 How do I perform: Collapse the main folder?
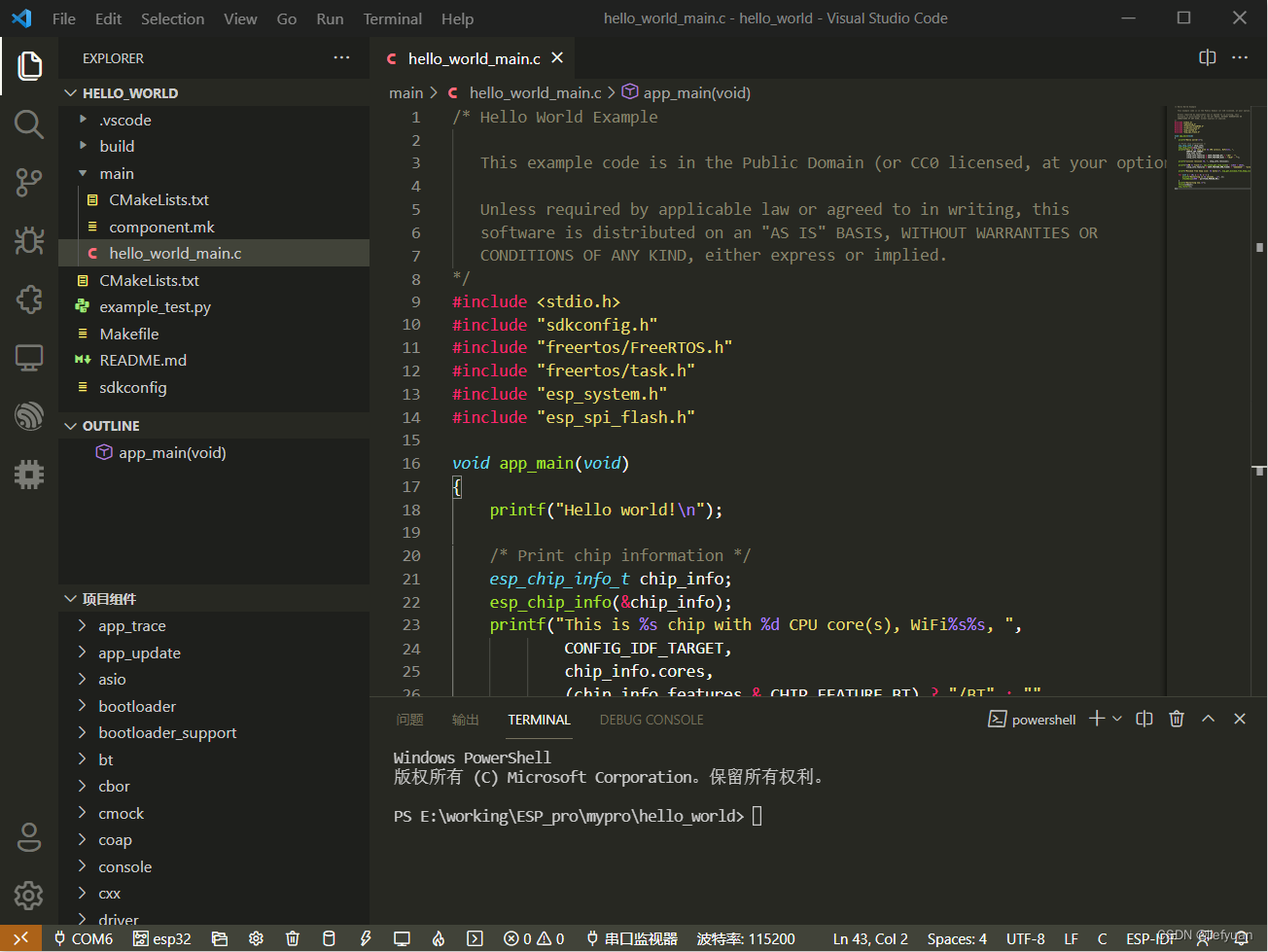214,173
